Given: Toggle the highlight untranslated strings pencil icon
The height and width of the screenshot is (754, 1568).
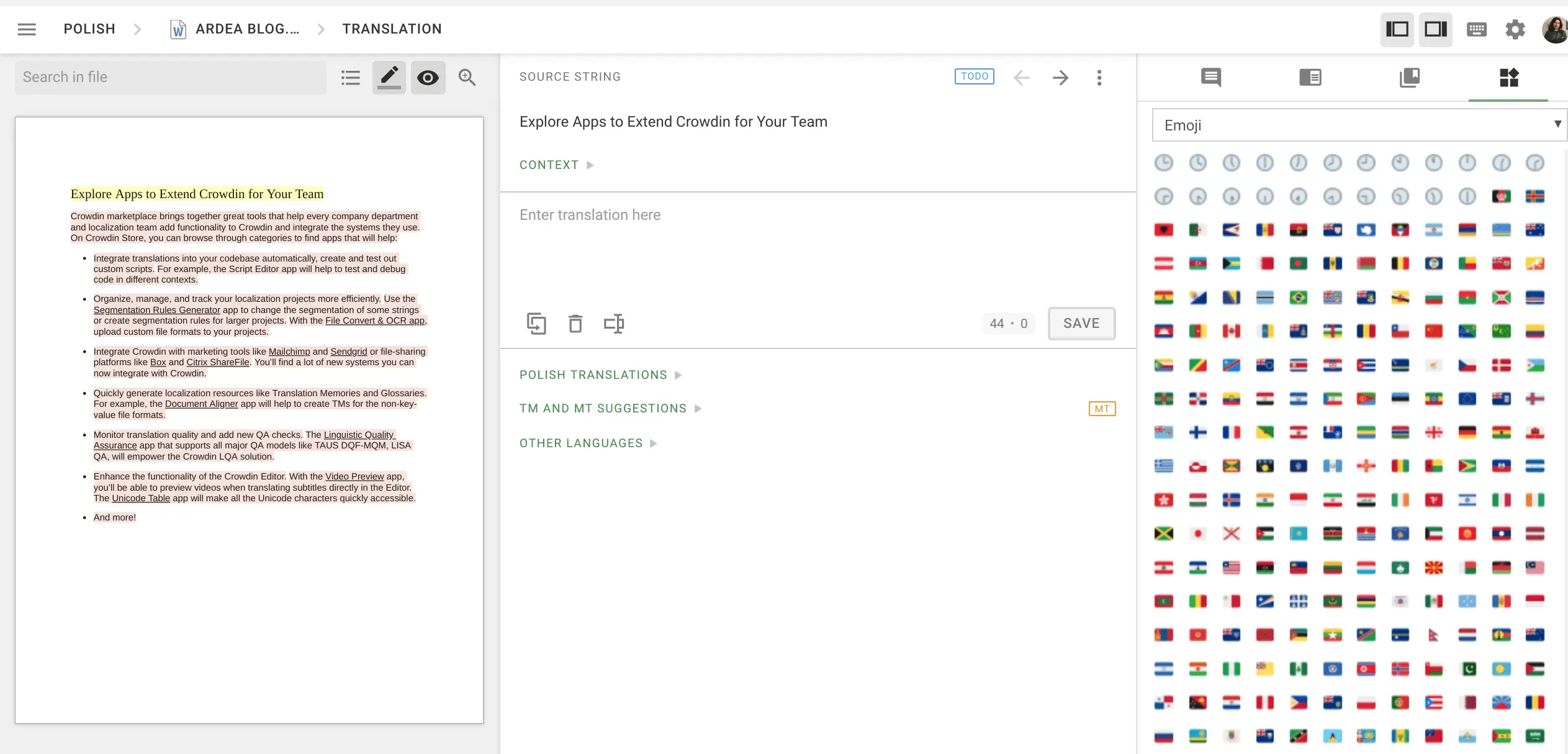Looking at the screenshot, I should pyautogui.click(x=389, y=77).
